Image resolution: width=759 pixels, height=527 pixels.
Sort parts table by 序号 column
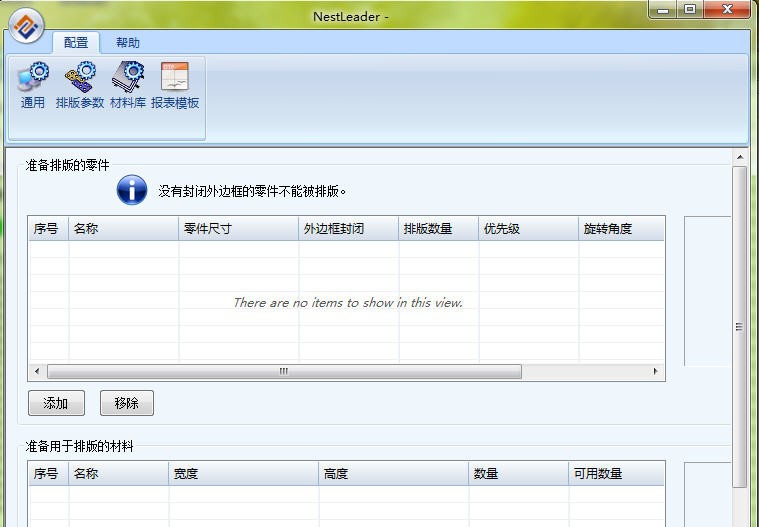coord(48,228)
